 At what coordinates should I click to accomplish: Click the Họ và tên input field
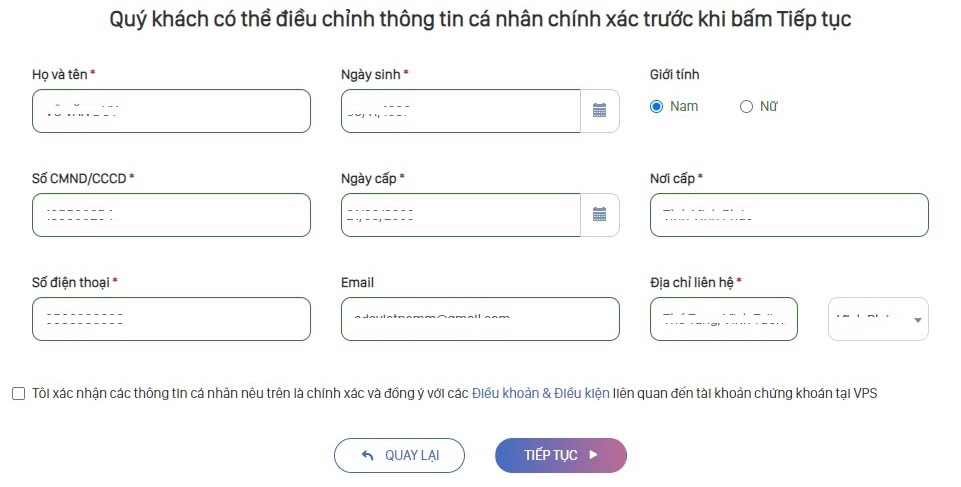pyautogui.click(x=171, y=111)
